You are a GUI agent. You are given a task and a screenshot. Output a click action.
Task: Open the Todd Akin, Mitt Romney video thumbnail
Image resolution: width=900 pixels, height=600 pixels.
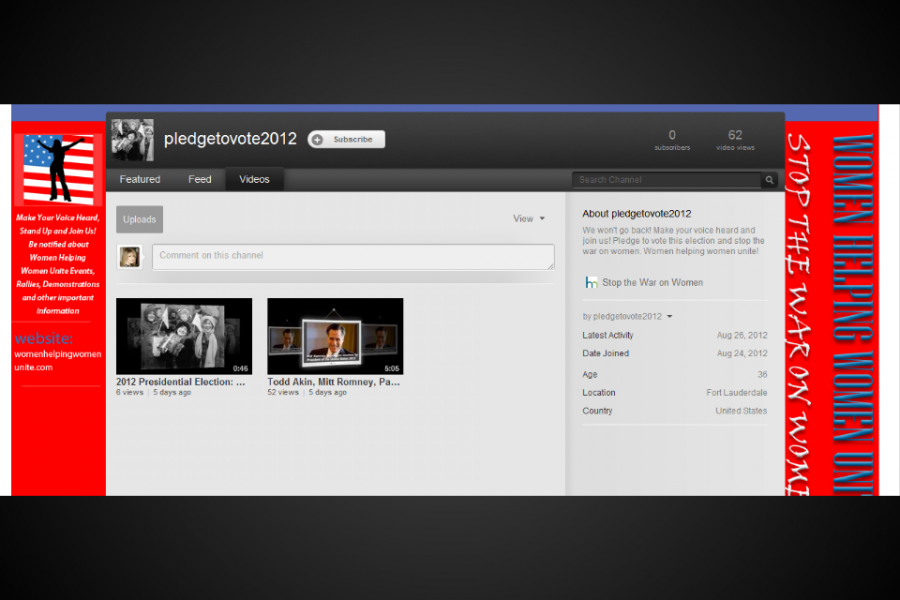click(x=335, y=336)
